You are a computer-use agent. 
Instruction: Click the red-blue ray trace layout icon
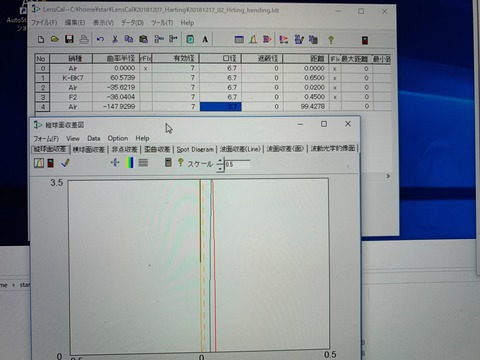pos(284,40)
